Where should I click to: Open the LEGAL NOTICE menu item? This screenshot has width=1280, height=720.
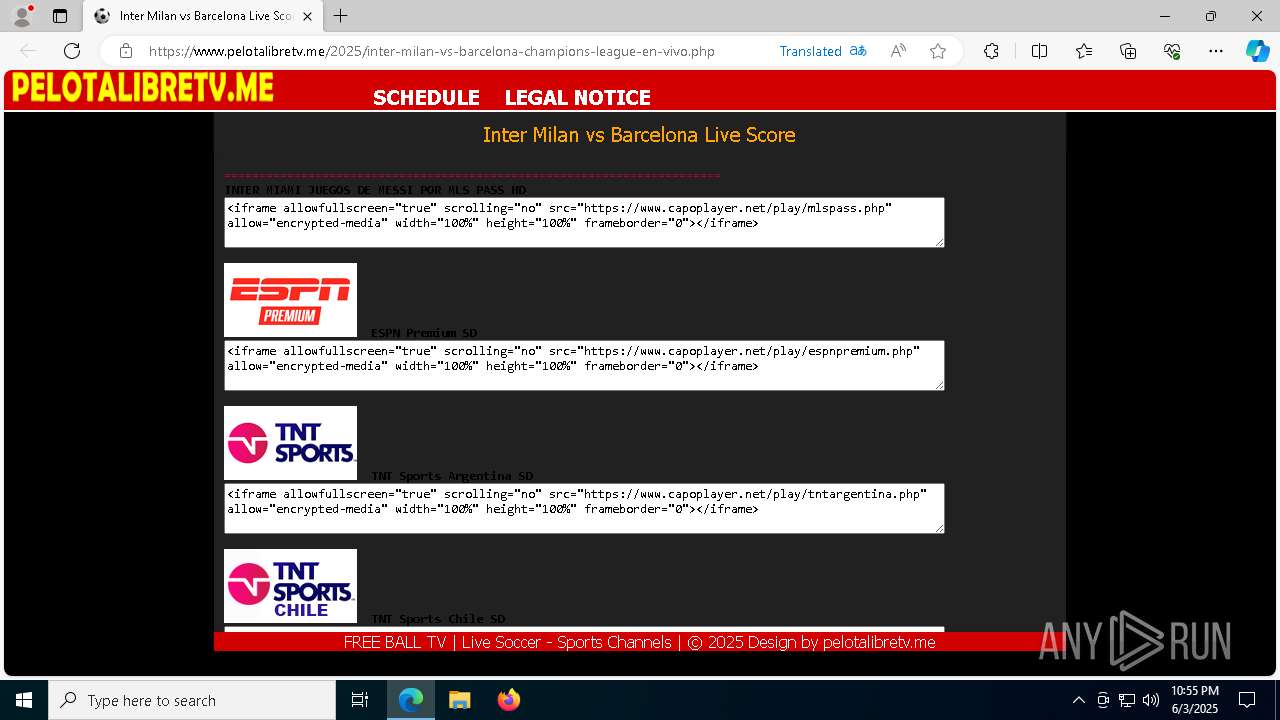pos(577,97)
